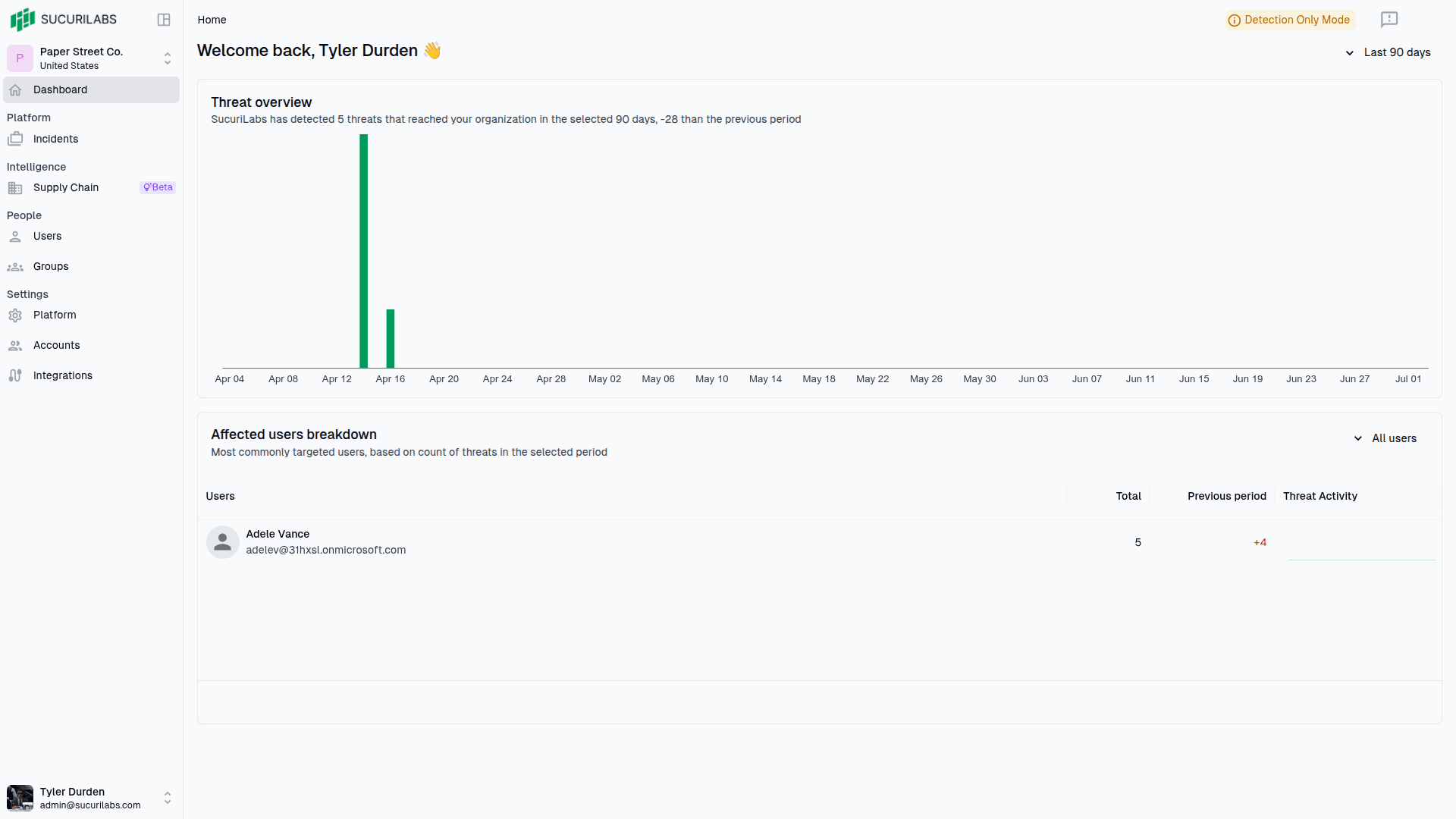This screenshot has height=819, width=1456.
Task: Click the shorter green bar near Apr 16
Action: tap(391, 339)
